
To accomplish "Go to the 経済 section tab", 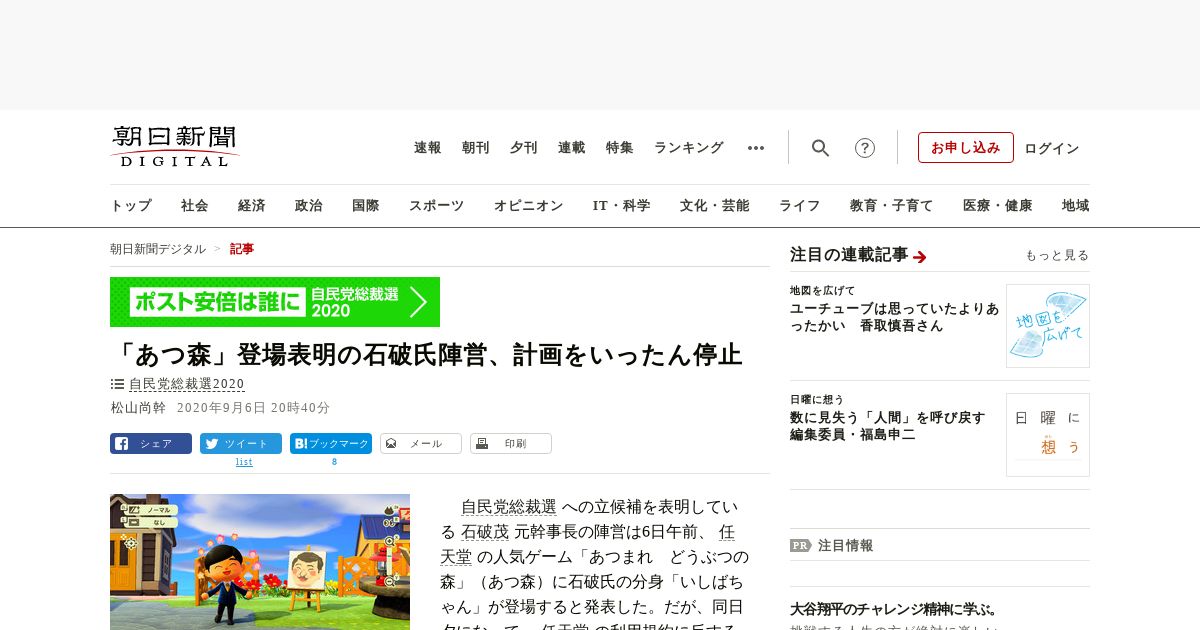I will pos(252,205).
